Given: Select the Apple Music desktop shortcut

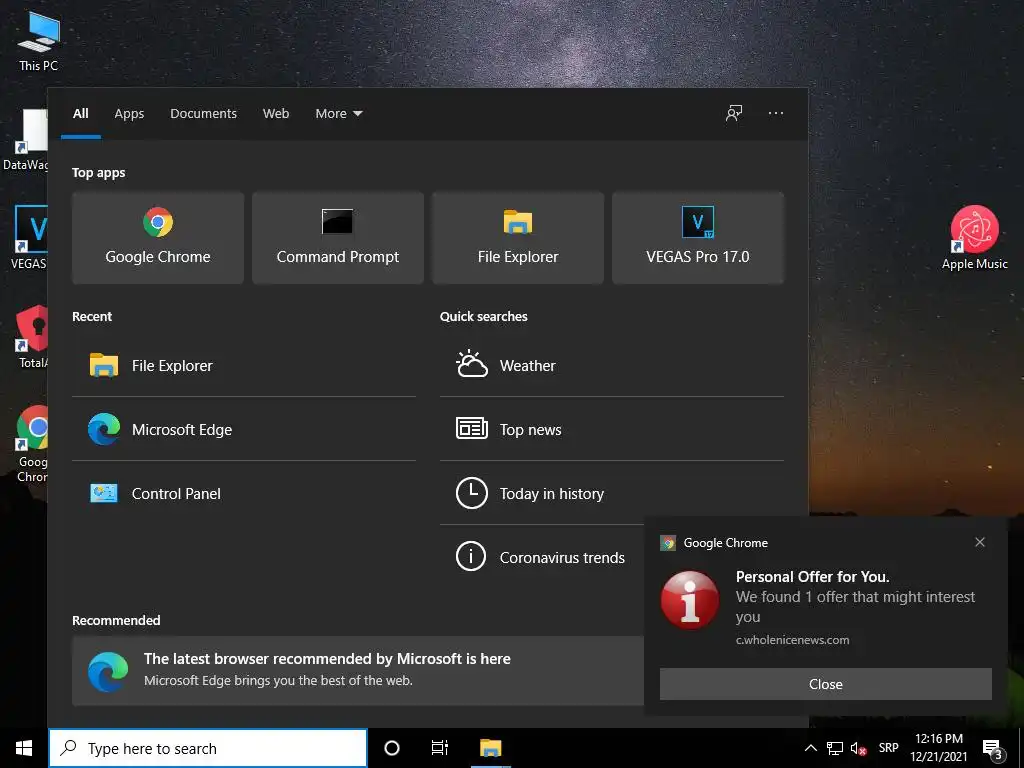Looking at the screenshot, I should pos(974,238).
